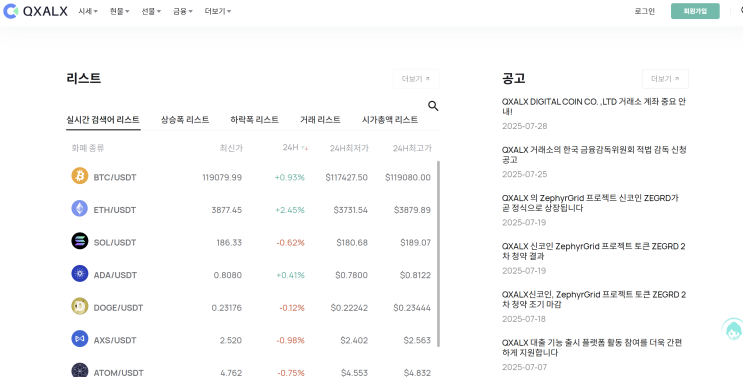Screen dimensions: 743x377
Task: Expand the 더보기 navigation dropdown
Action: pos(218,11)
